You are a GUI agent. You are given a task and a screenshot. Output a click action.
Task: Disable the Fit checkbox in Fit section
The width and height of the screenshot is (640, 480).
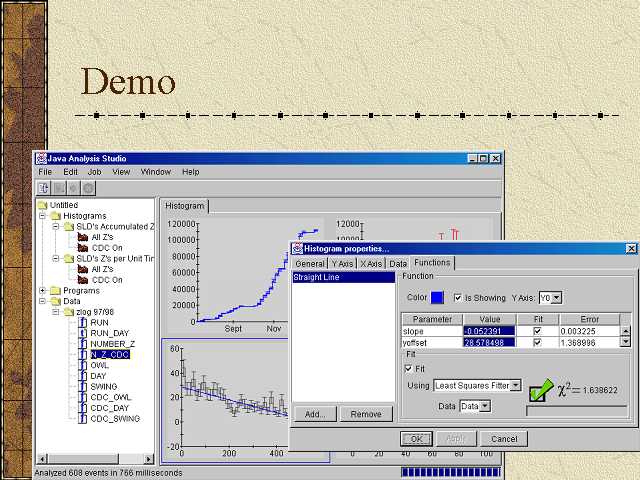coord(408,368)
